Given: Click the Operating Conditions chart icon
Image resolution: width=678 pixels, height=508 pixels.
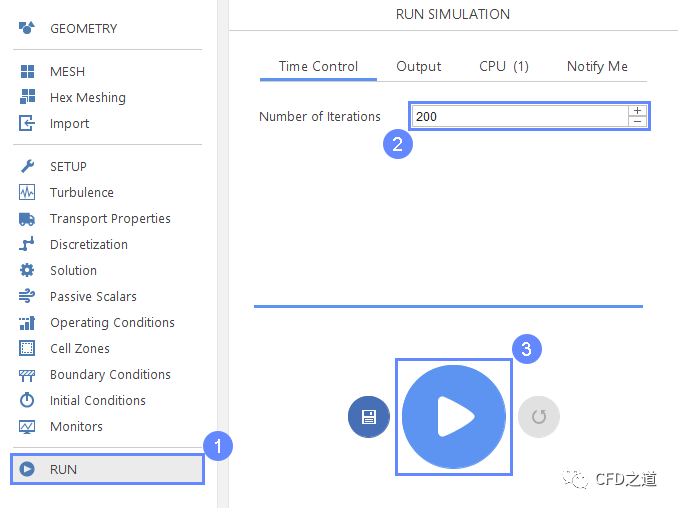Looking at the screenshot, I should point(27,323).
